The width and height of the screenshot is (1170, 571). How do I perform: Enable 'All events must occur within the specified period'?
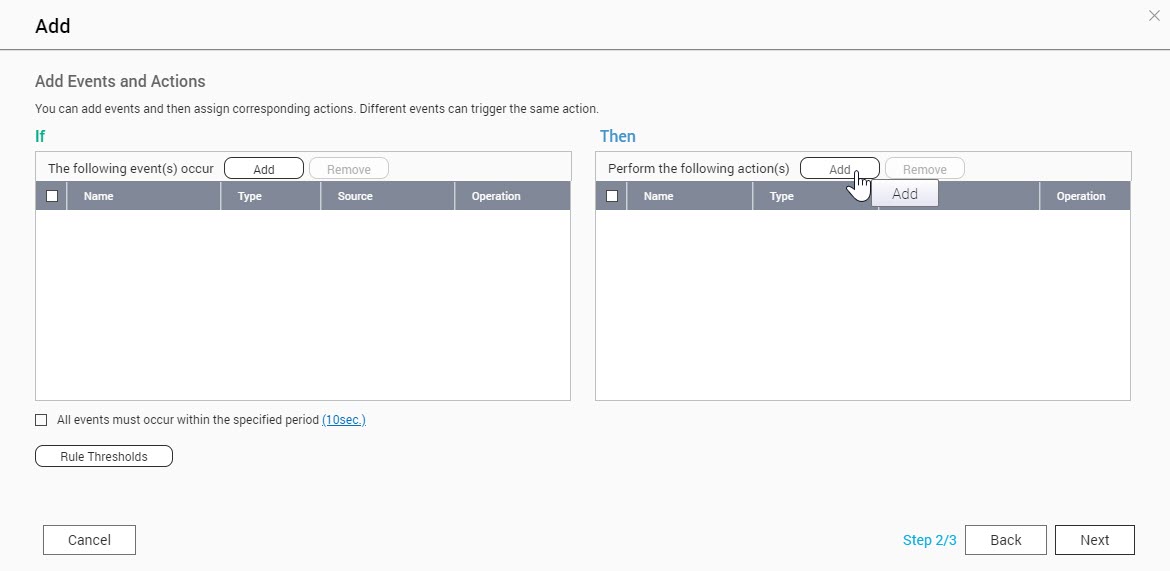point(41,420)
